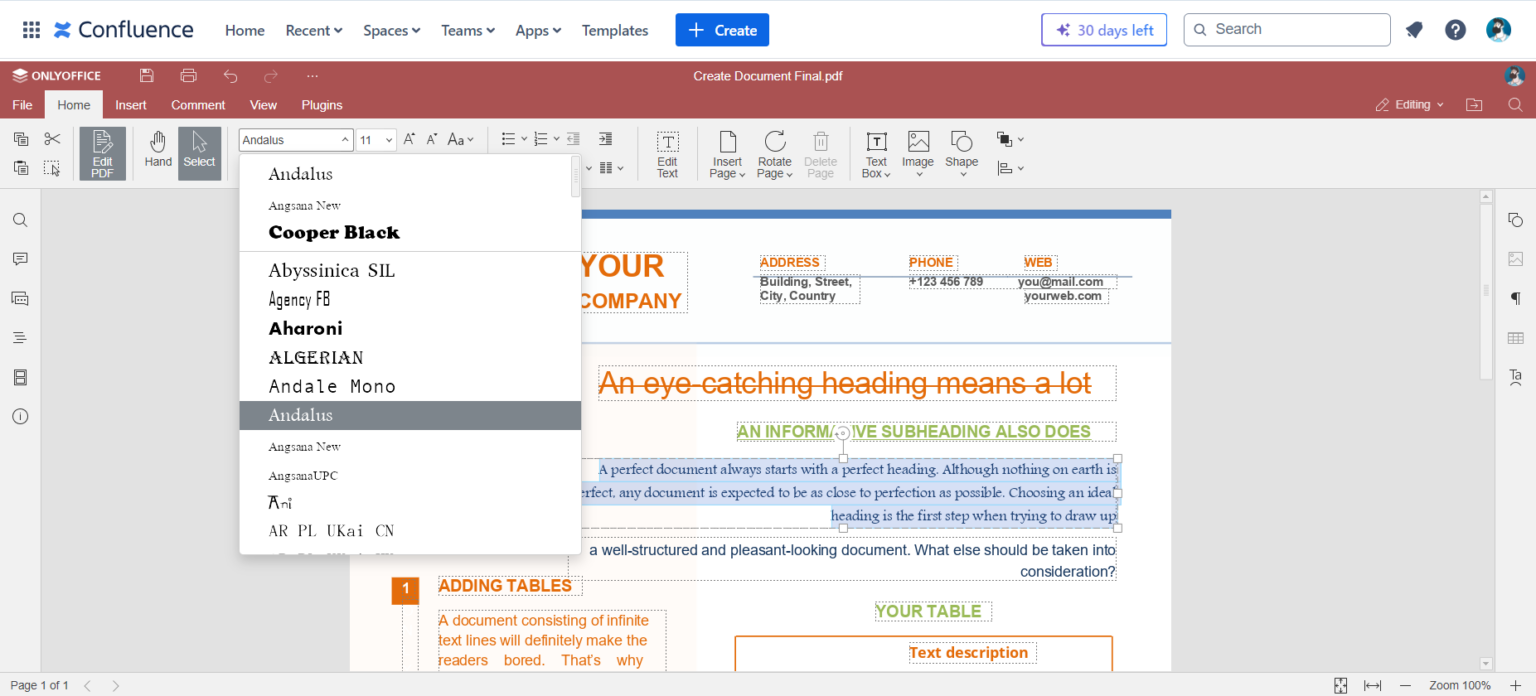Open the font size dropdown
Viewport: 1536px width, 696px height.
pyautogui.click(x=375, y=139)
